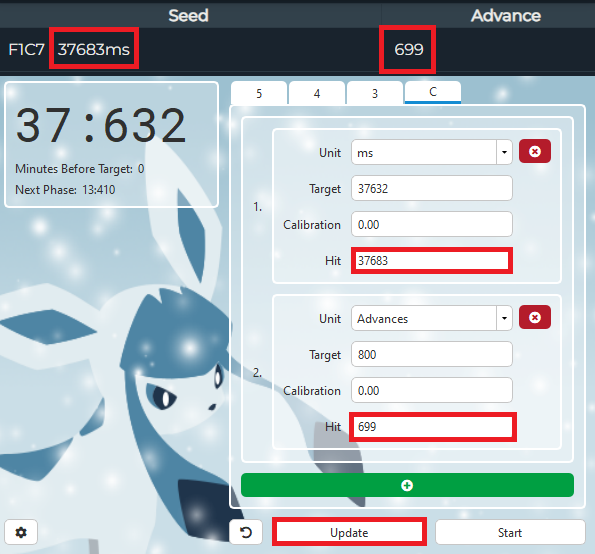Open the Unit dropdown showing ms
This screenshot has height=554, width=595.
click(432, 152)
